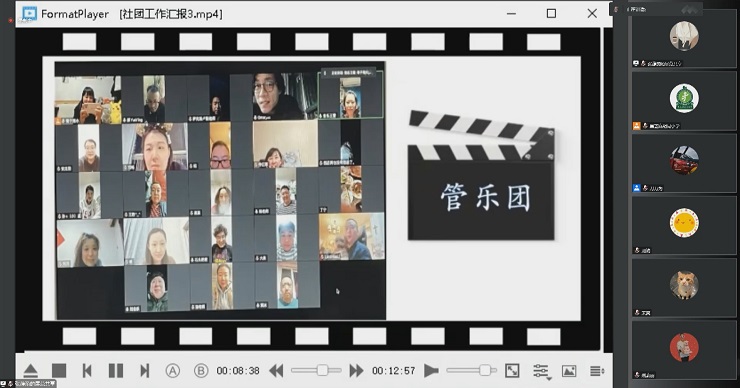
Task: Open the equalizer settings dropdown
Action: [x=541, y=371]
